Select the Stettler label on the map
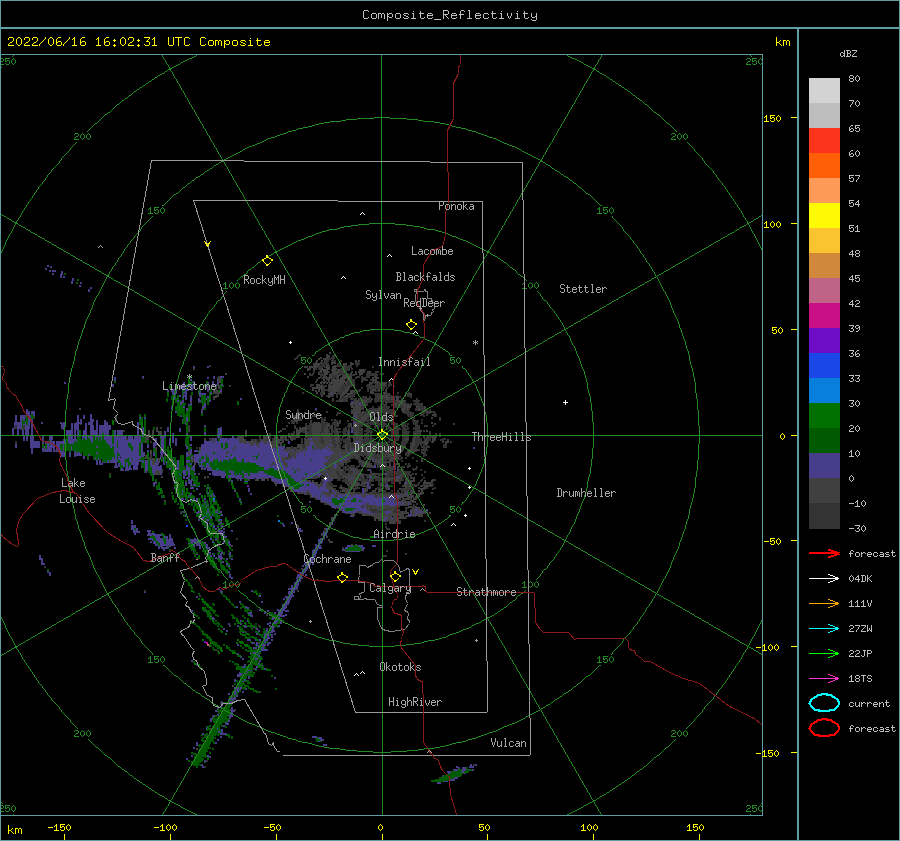 (583, 289)
